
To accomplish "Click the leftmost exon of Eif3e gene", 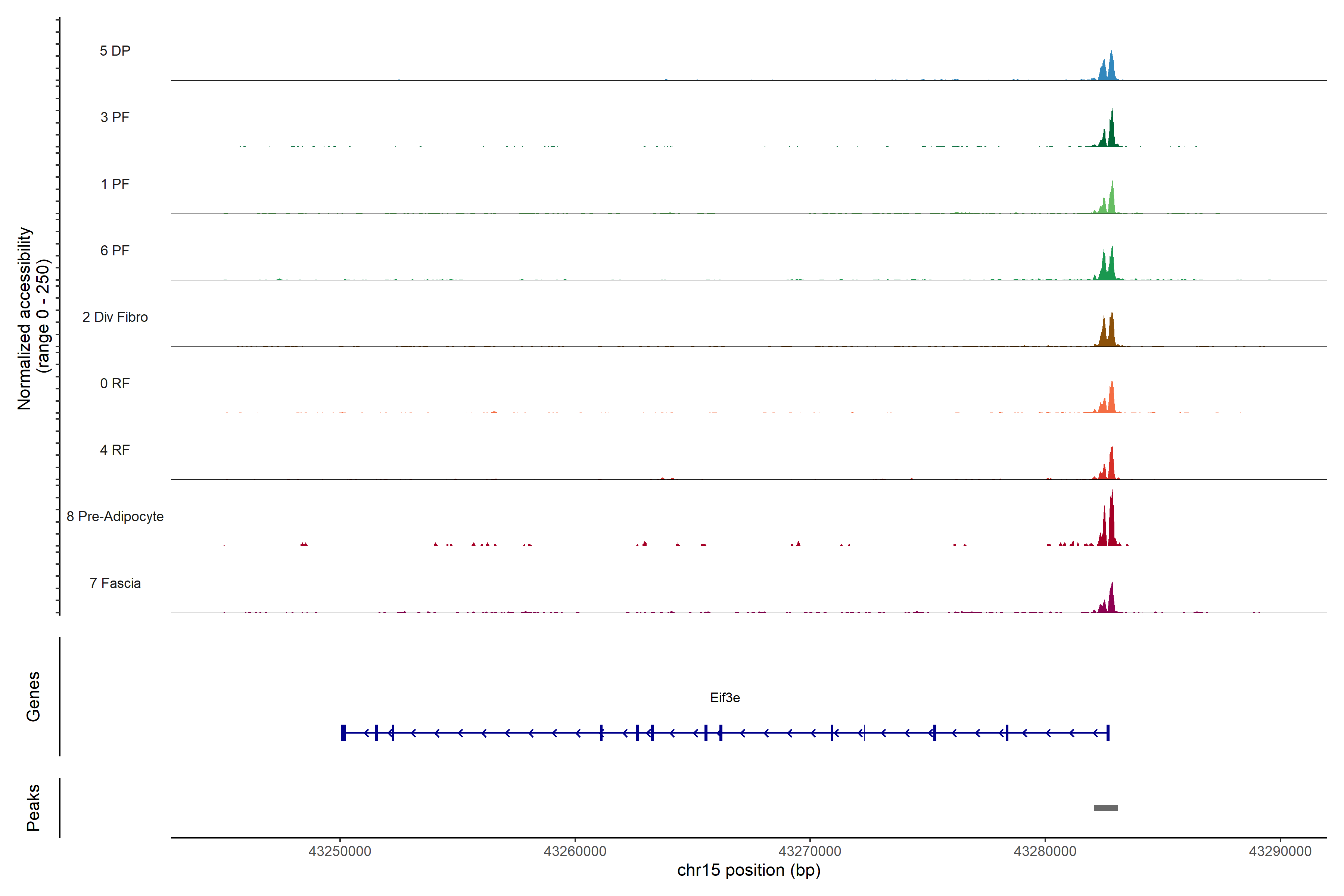I will (343, 732).
